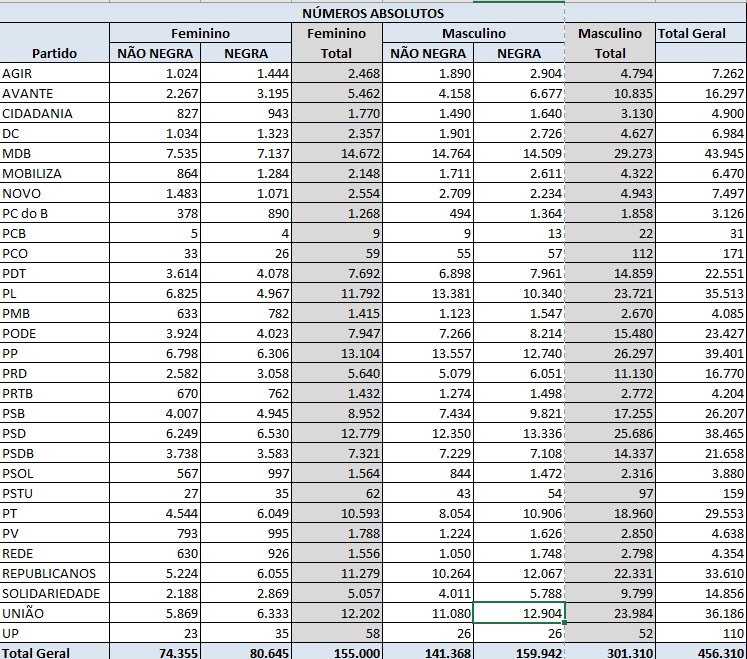Click the REPUBLICANOS party name cell
Viewport: 747px width, 659px height.
pos(55,573)
